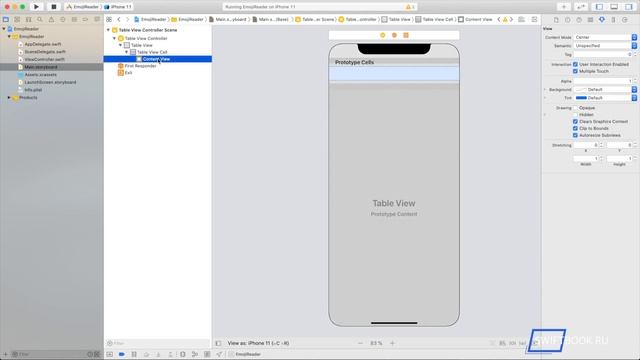This screenshot has width=640, height=360.
Task: Open the Test navigator tab
Action: [62, 19]
